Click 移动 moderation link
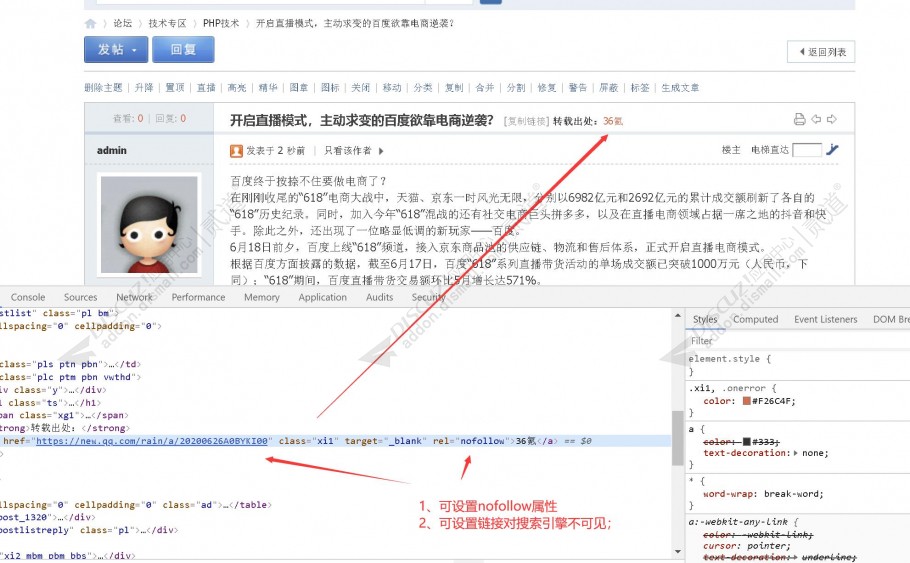Viewport: 910px width, 563px height. (x=392, y=88)
